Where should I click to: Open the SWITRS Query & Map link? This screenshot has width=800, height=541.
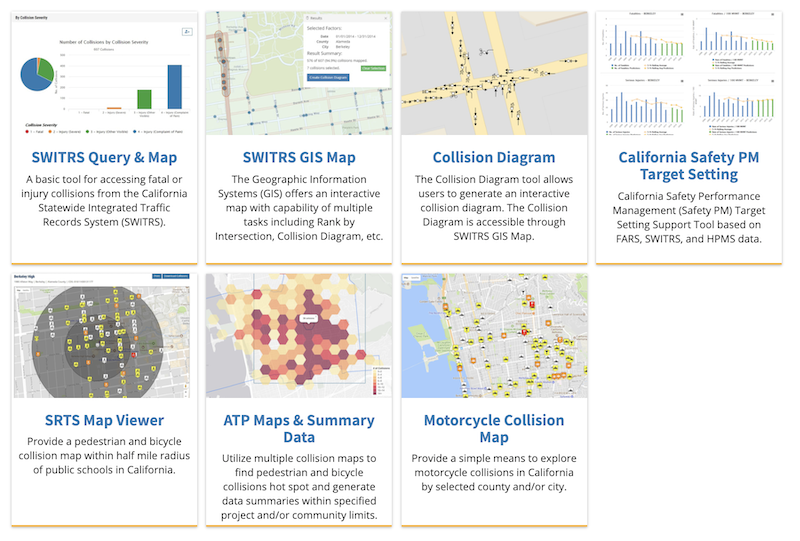(x=104, y=158)
